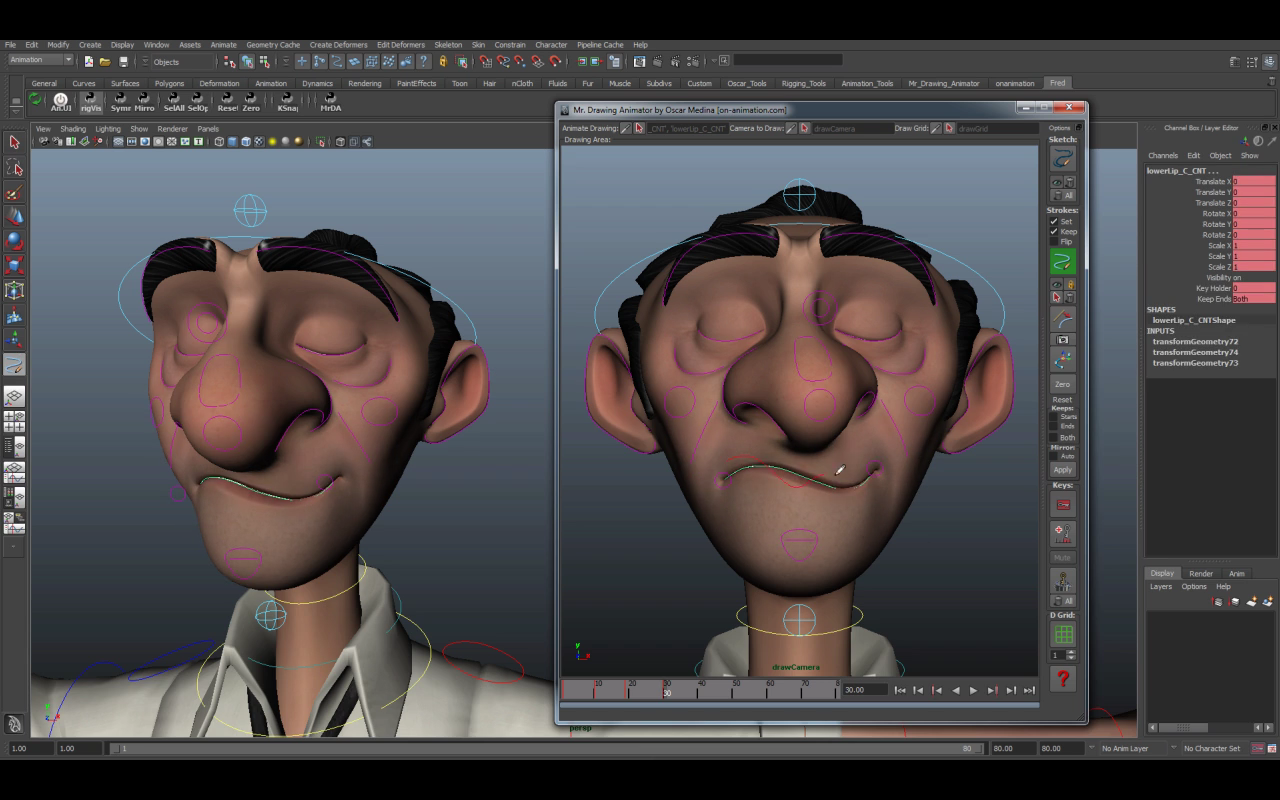This screenshot has width=1280, height=800.
Task: Open the Options menu in Drawing Animator
Action: click(1059, 128)
